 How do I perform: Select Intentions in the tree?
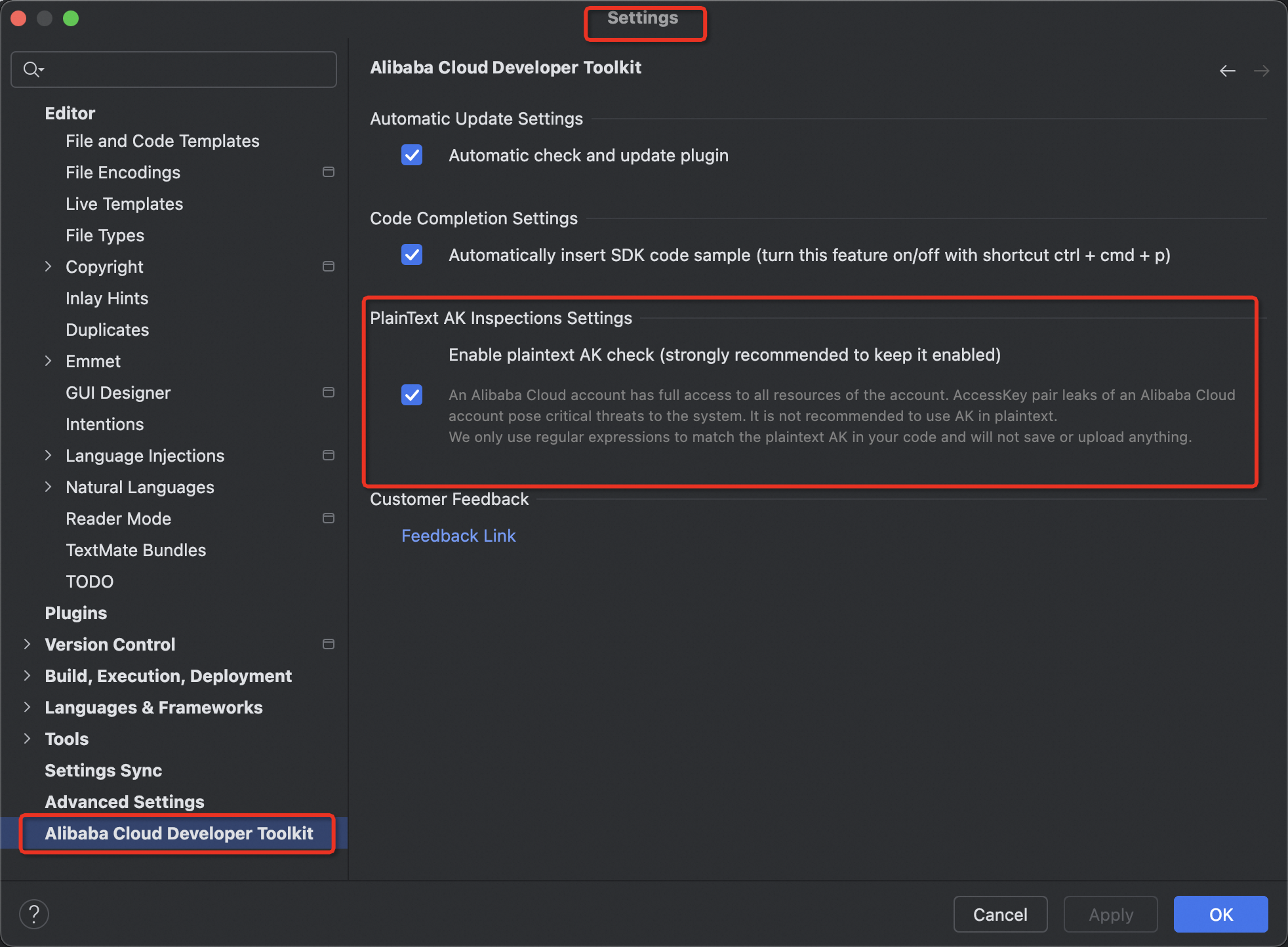tap(105, 424)
